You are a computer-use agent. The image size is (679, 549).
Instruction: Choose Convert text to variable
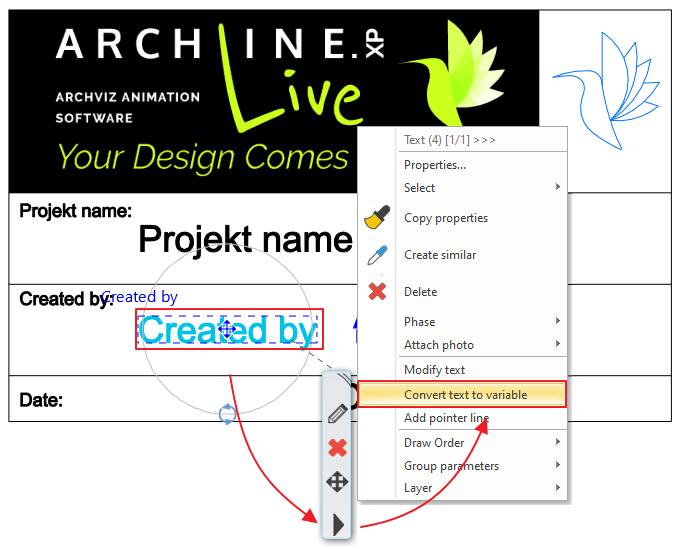pos(465,394)
